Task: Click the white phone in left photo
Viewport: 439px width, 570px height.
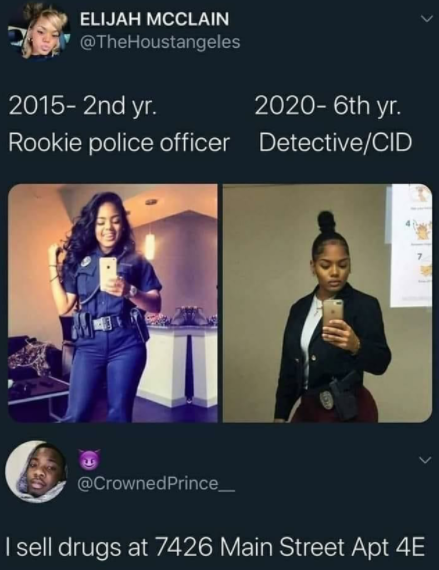Action: 108,273
